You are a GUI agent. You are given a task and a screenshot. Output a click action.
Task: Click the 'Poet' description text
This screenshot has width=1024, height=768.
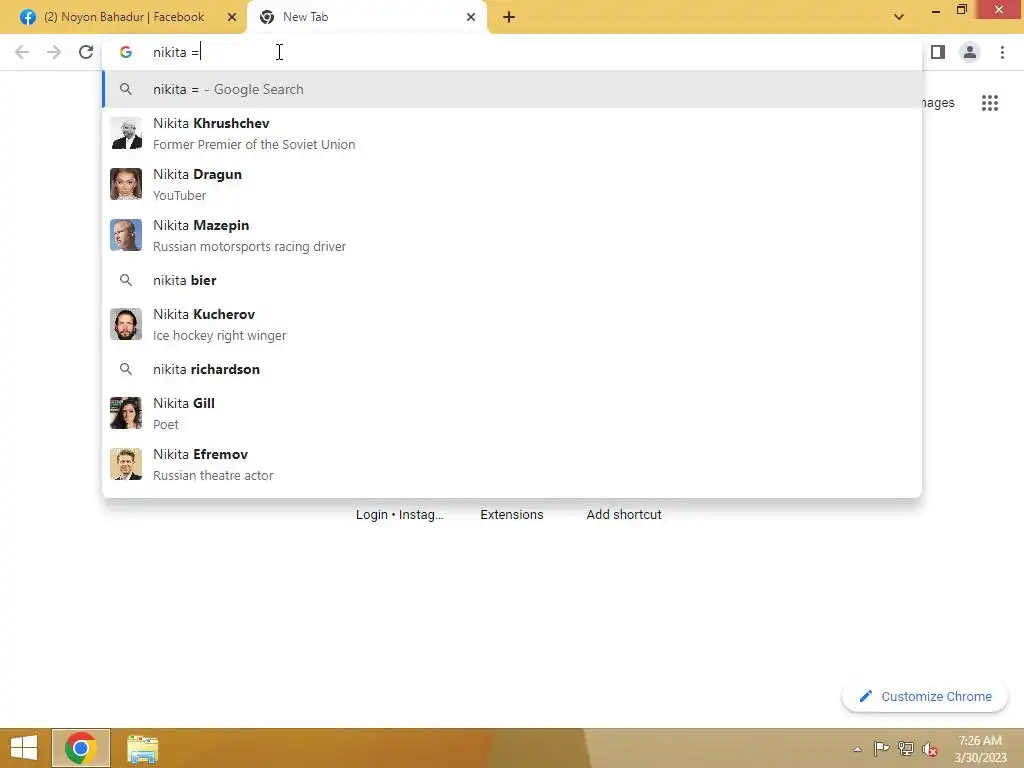166,424
